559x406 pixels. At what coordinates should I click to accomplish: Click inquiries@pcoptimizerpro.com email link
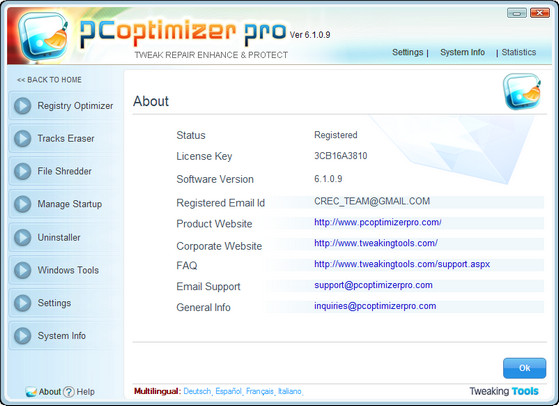tap(375, 306)
